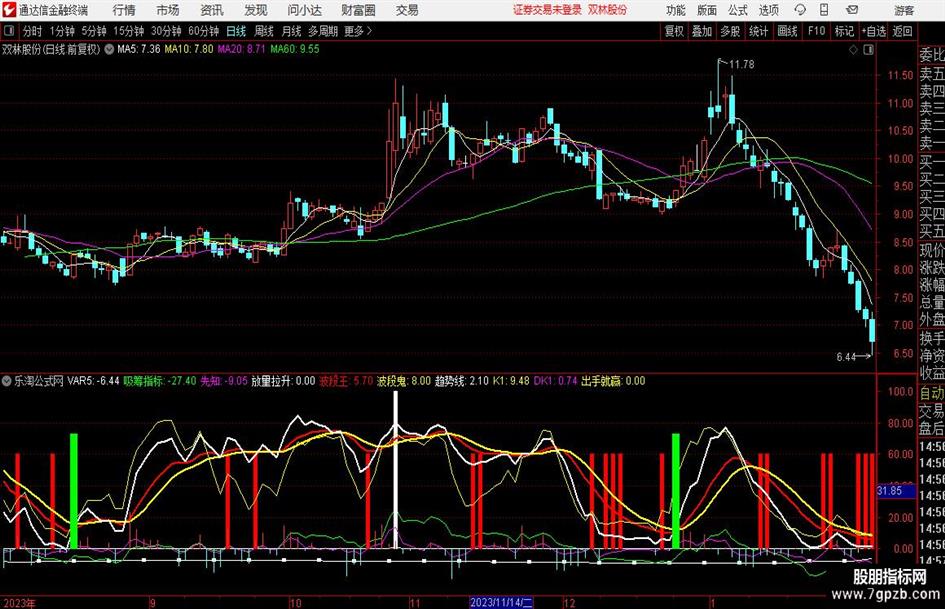Expand the 更多 period options
945x609 pixels.
[x=358, y=31]
